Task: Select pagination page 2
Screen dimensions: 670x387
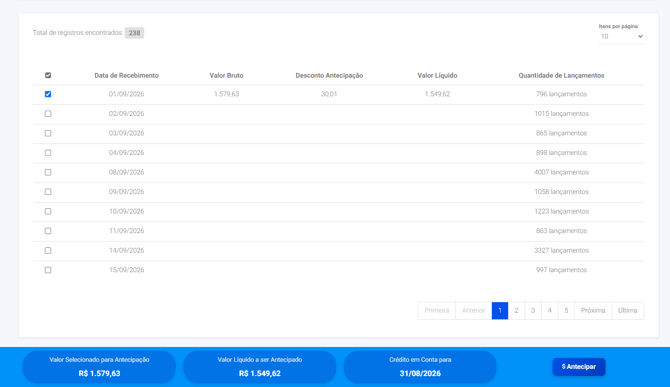Action: point(516,311)
